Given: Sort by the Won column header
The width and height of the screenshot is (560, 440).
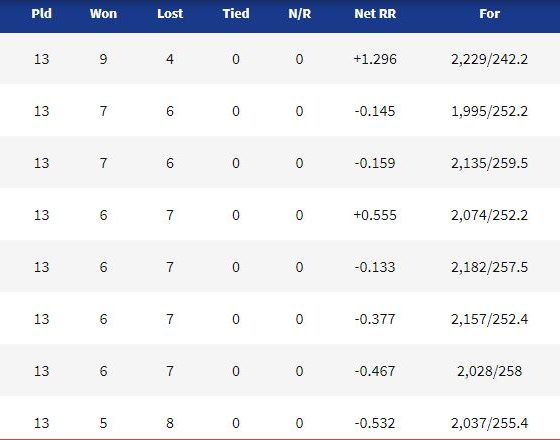Looking at the screenshot, I should coord(103,14).
